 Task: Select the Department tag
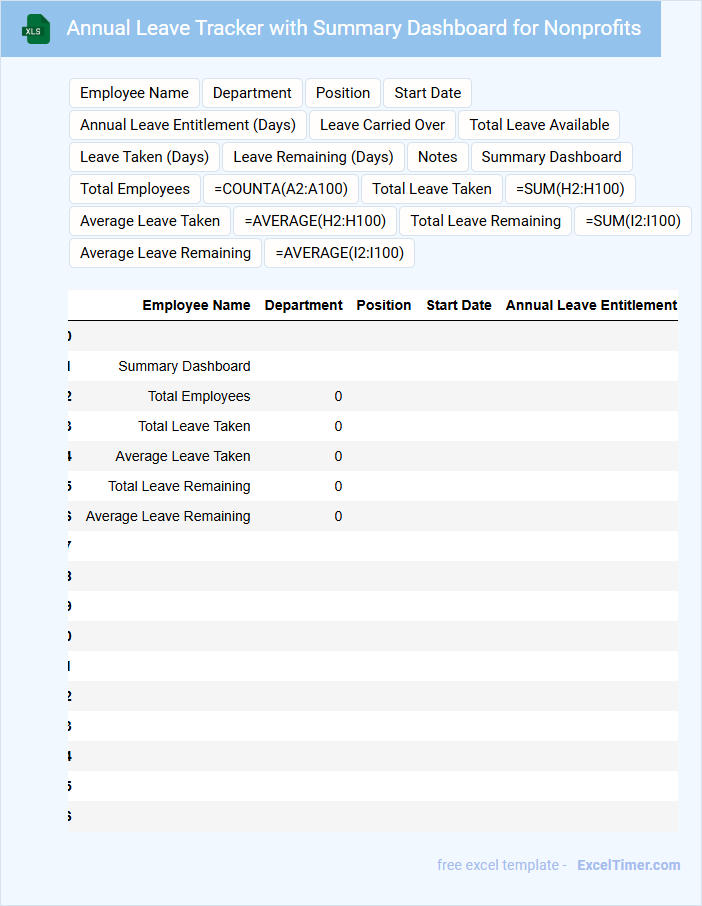click(x=252, y=93)
